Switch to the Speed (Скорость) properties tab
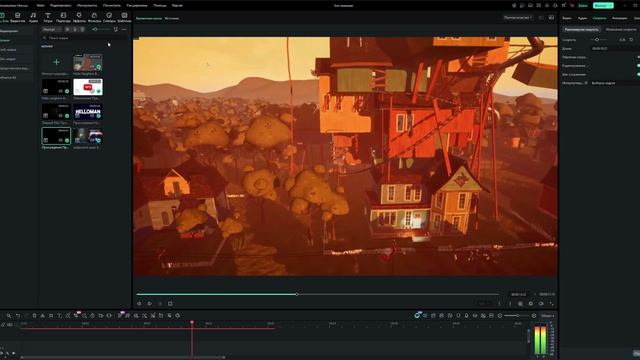 pyautogui.click(x=600, y=18)
